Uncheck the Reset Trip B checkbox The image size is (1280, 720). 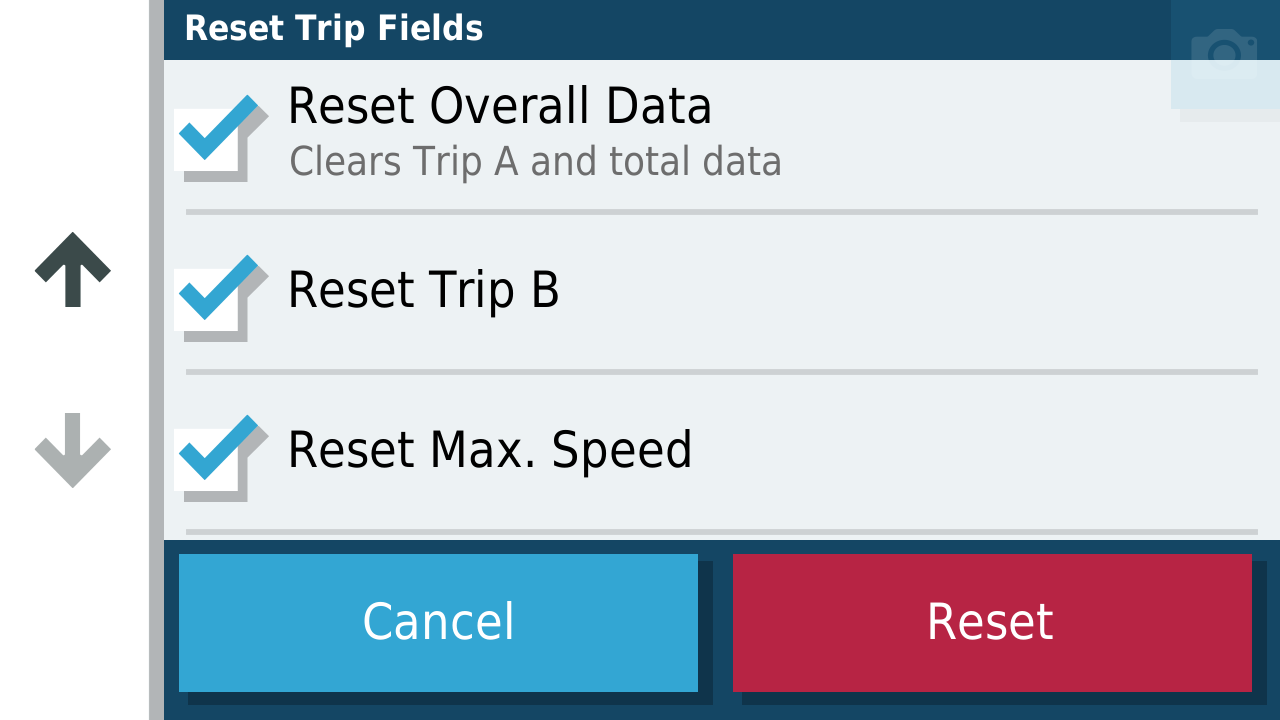216,295
